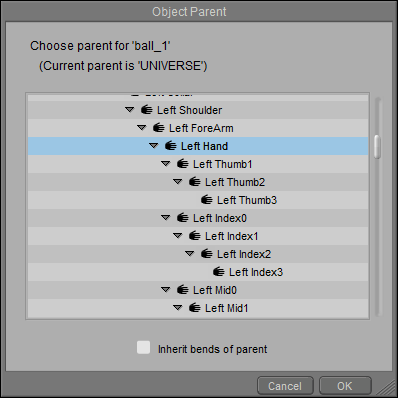The height and width of the screenshot is (398, 398).
Task: Enable Inherit bends of parent checkbox
Action: coord(143,347)
